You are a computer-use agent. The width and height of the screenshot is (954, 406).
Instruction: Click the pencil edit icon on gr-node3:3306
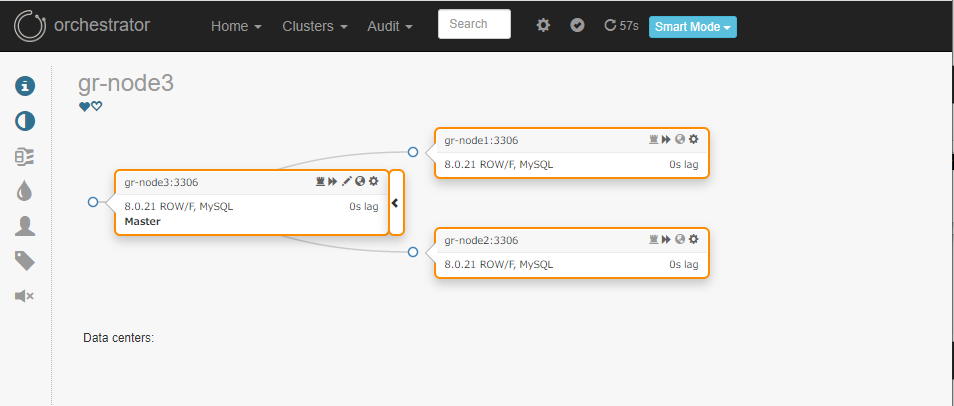pyautogui.click(x=346, y=181)
